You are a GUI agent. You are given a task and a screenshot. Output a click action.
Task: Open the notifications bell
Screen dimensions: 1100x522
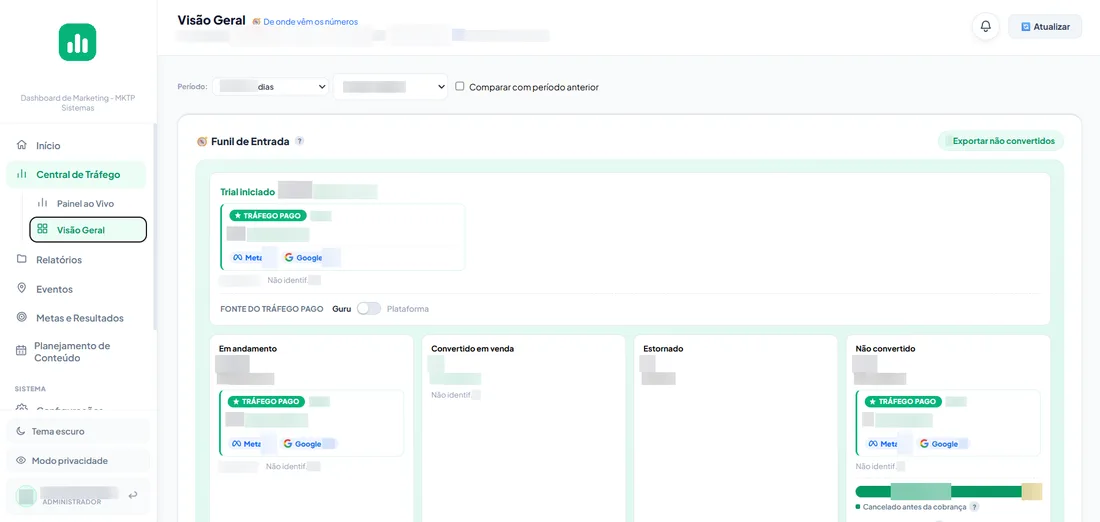986,27
